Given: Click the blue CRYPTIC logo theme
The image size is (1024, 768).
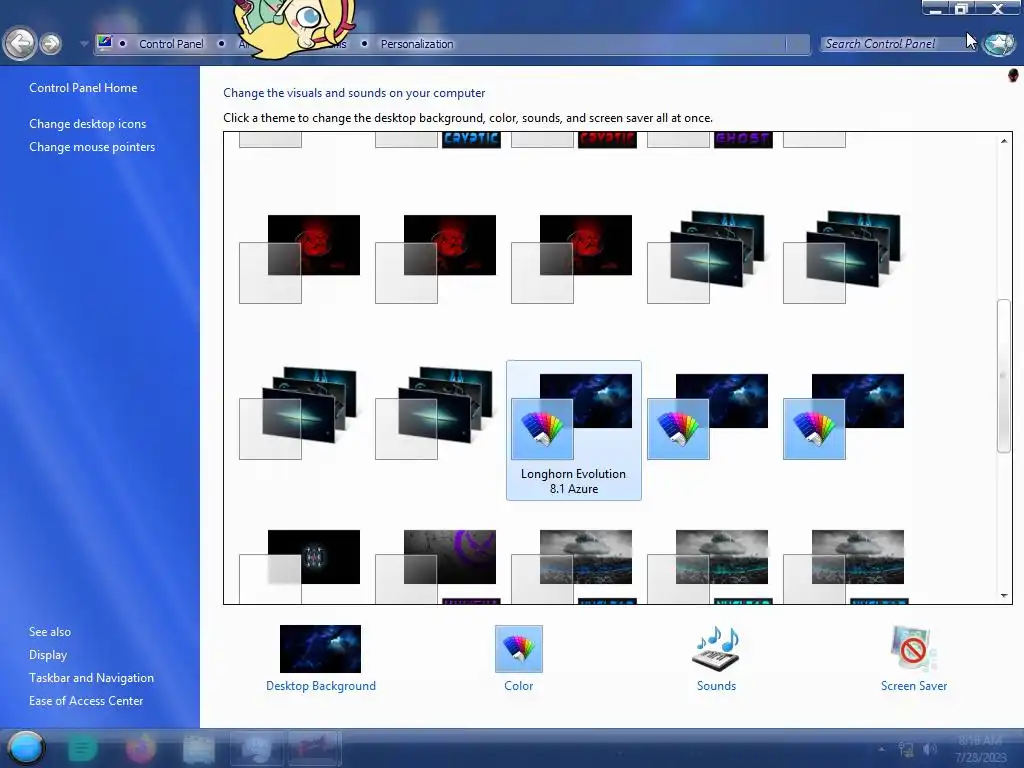Looking at the screenshot, I should point(471,139).
